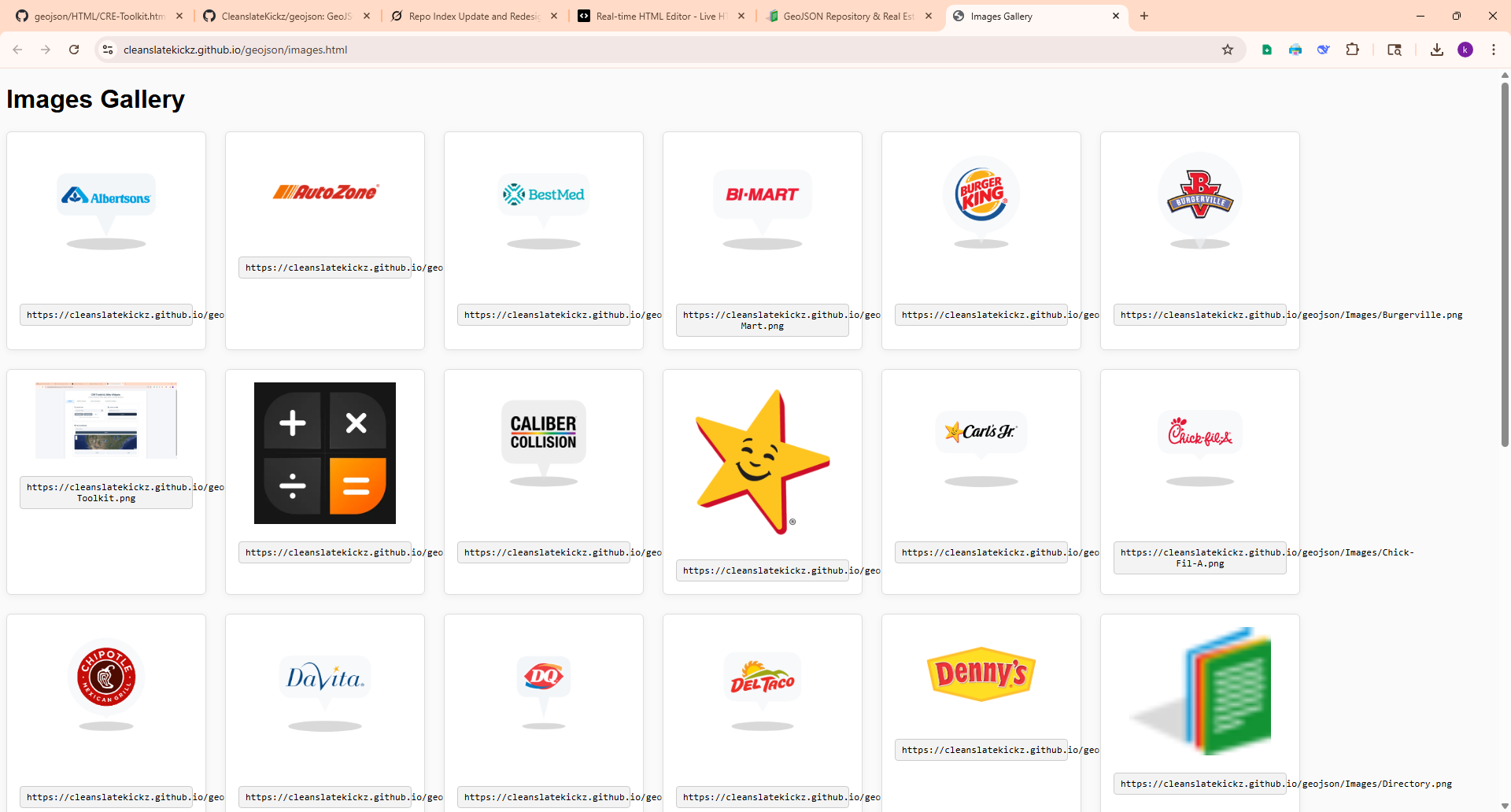Bookmark this page with the star icon
Viewport: 1511px width, 812px height.
(x=1228, y=50)
